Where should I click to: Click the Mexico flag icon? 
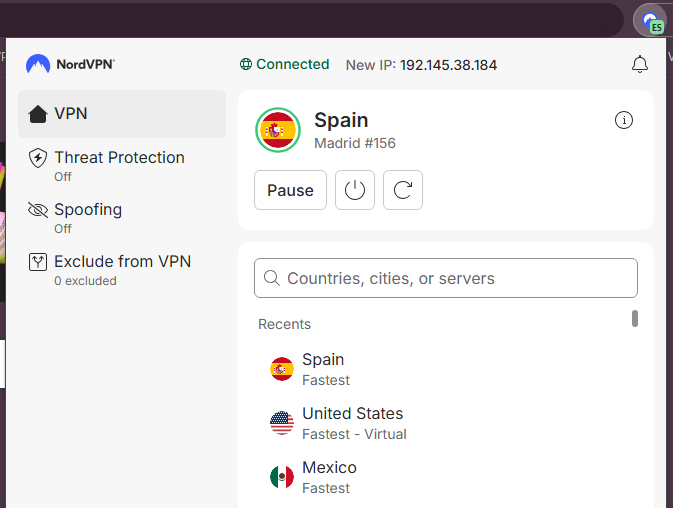point(282,477)
